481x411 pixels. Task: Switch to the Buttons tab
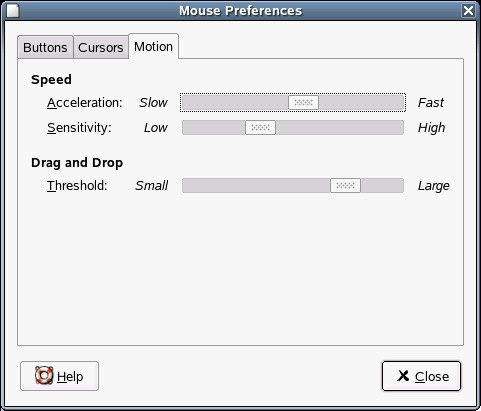click(x=45, y=47)
